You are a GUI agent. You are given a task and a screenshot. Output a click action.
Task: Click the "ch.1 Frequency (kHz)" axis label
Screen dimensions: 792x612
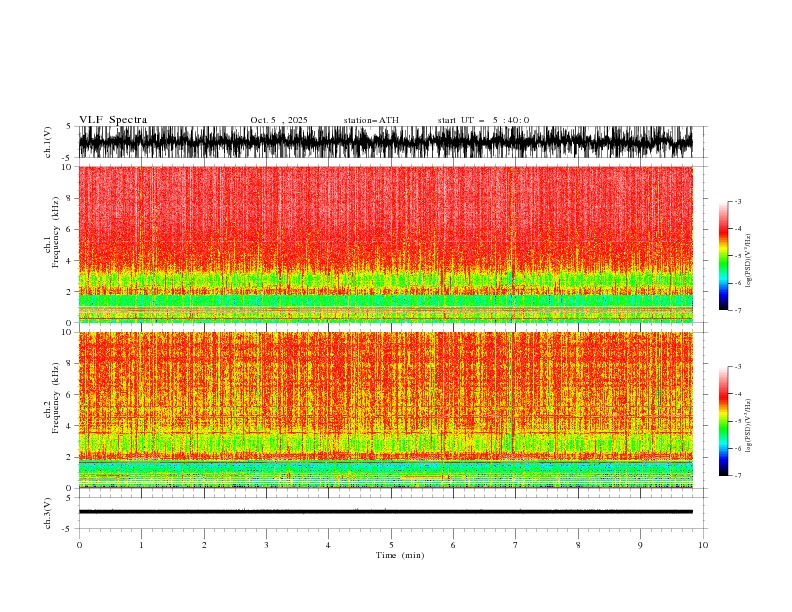click(x=52, y=244)
